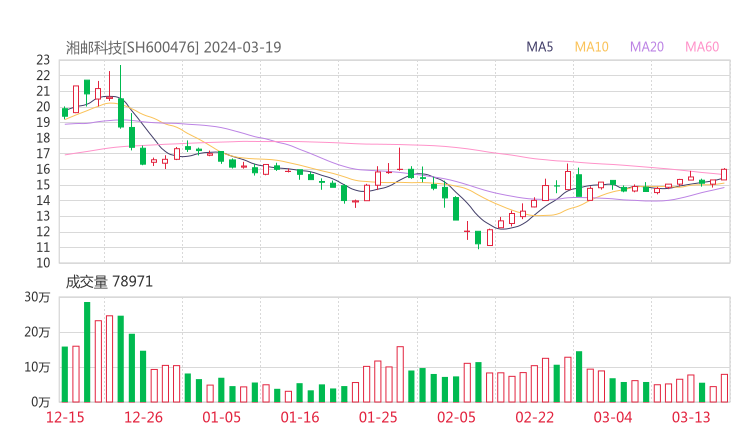Click the 10 price axis label
The image size is (740, 440).
pos(43,263)
